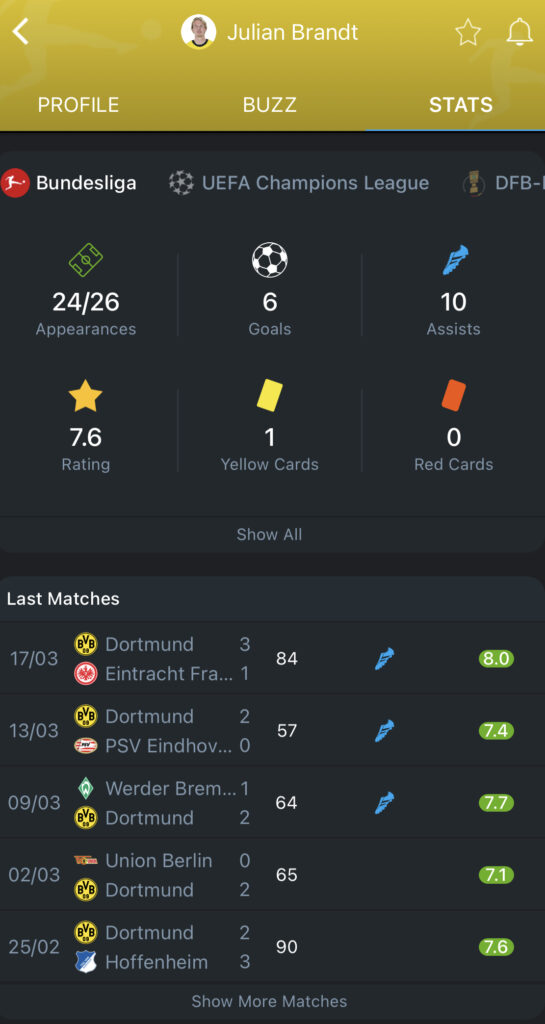545x1024 pixels.
Task: Open the Dortmund vs Eintracht Frankfurt match
Action: [272, 658]
